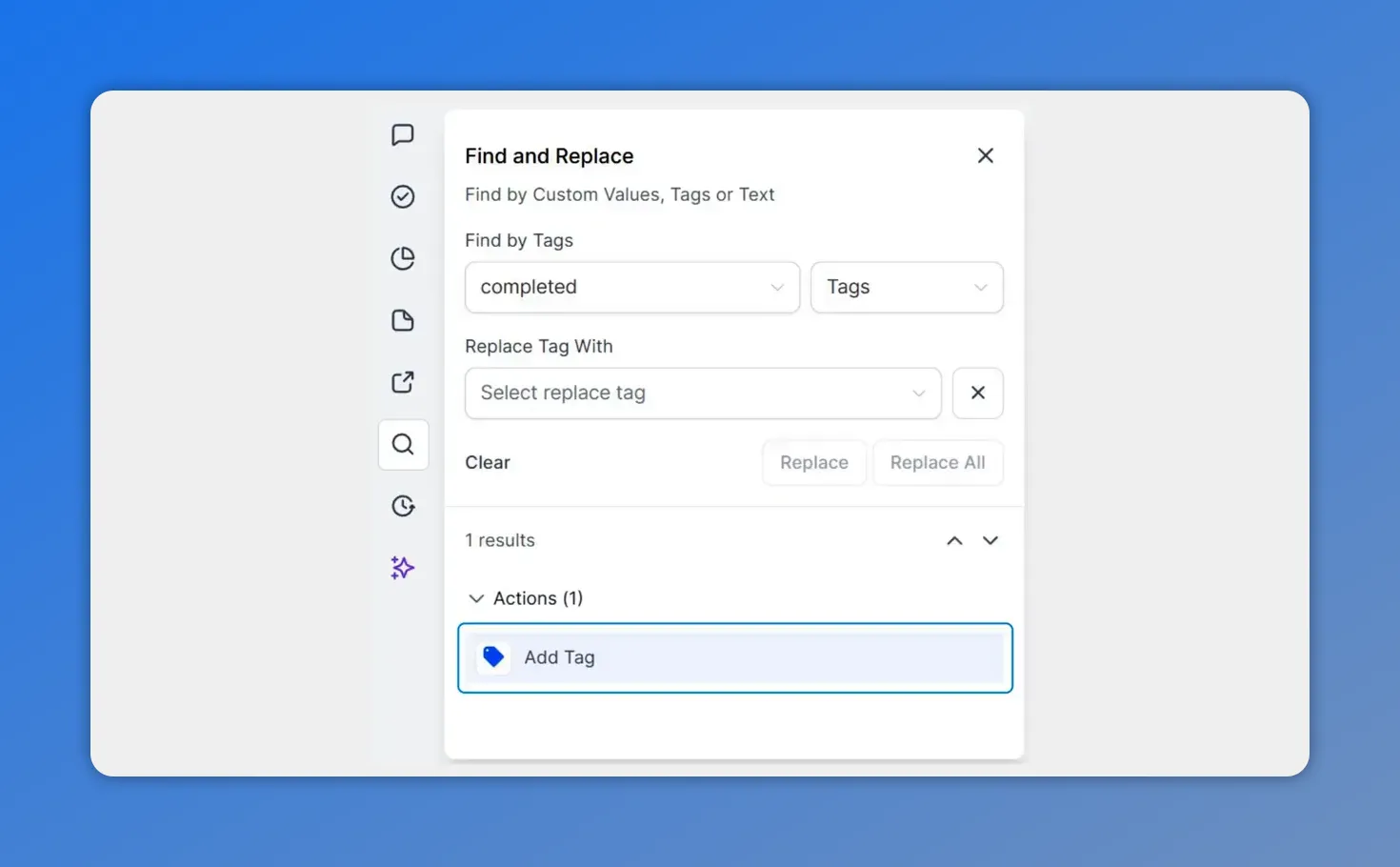Click Clear to reset the search
Screen dimensions: 1400x867
coord(488,462)
